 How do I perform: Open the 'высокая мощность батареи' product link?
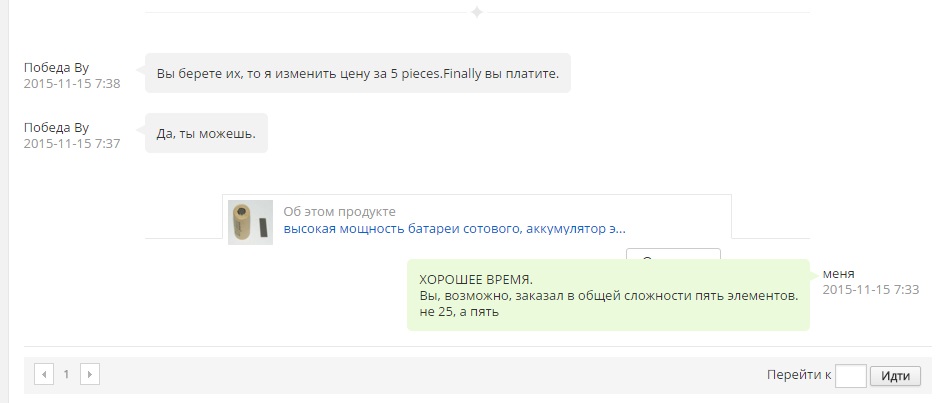point(454,229)
